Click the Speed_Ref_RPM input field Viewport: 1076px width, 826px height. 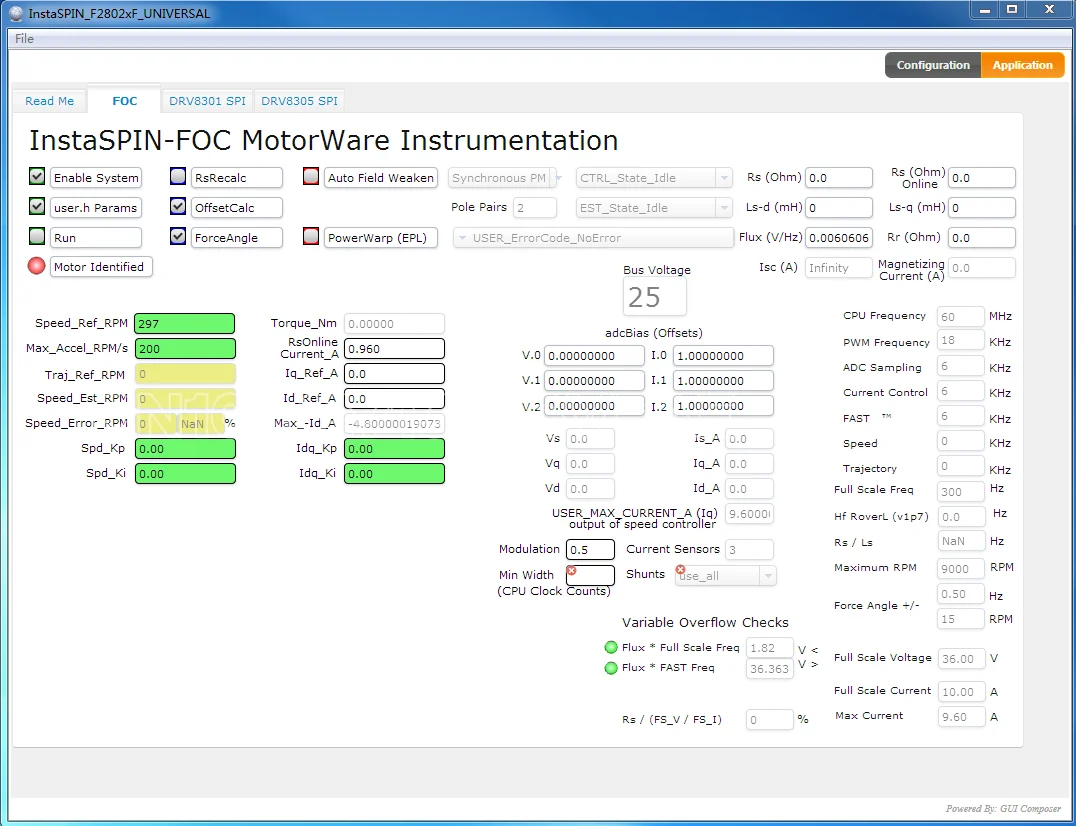click(185, 323)
